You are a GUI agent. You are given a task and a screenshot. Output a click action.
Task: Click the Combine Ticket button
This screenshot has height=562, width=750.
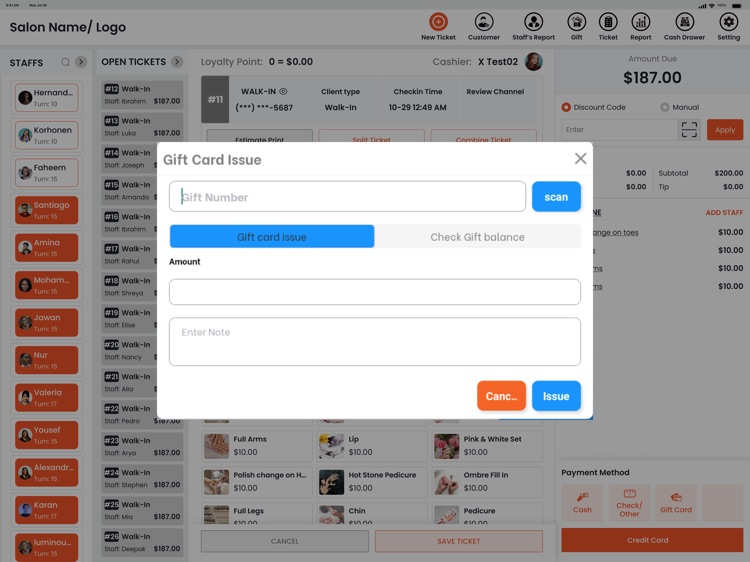coord(484,137)
